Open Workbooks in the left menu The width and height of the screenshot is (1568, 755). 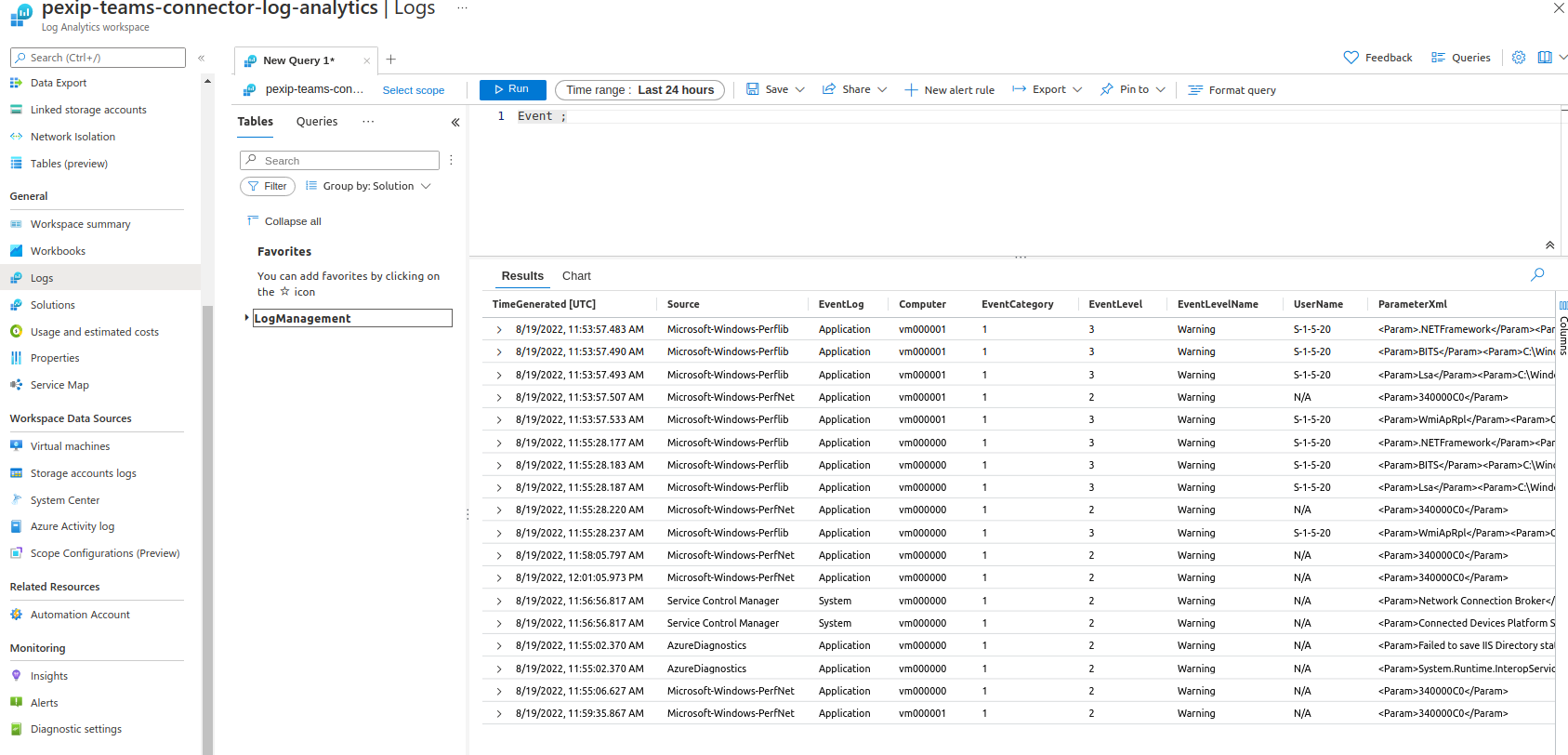[x=58, y=251]
